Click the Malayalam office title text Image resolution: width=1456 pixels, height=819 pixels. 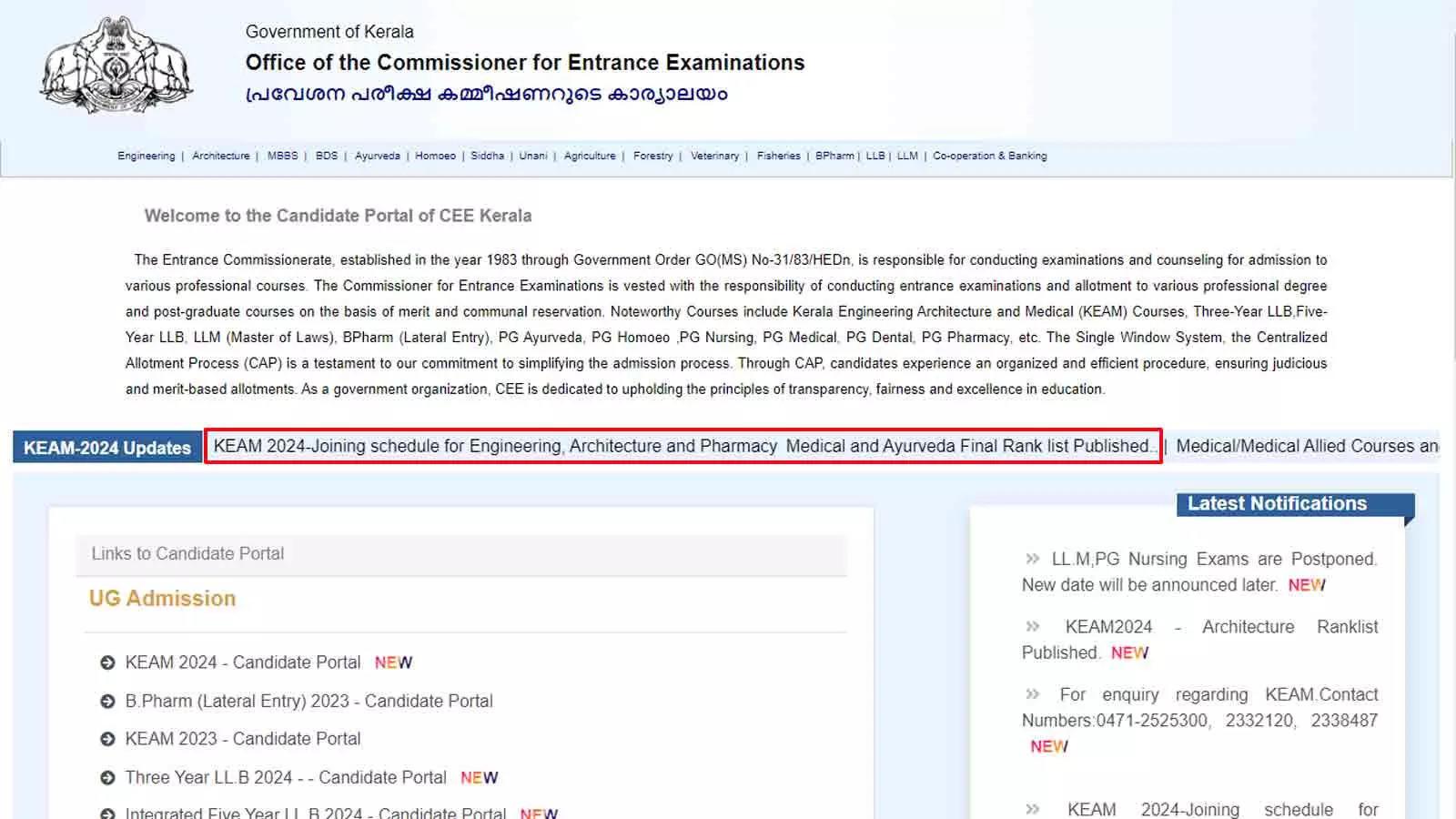pyautogui.click(x=486, y=95)
